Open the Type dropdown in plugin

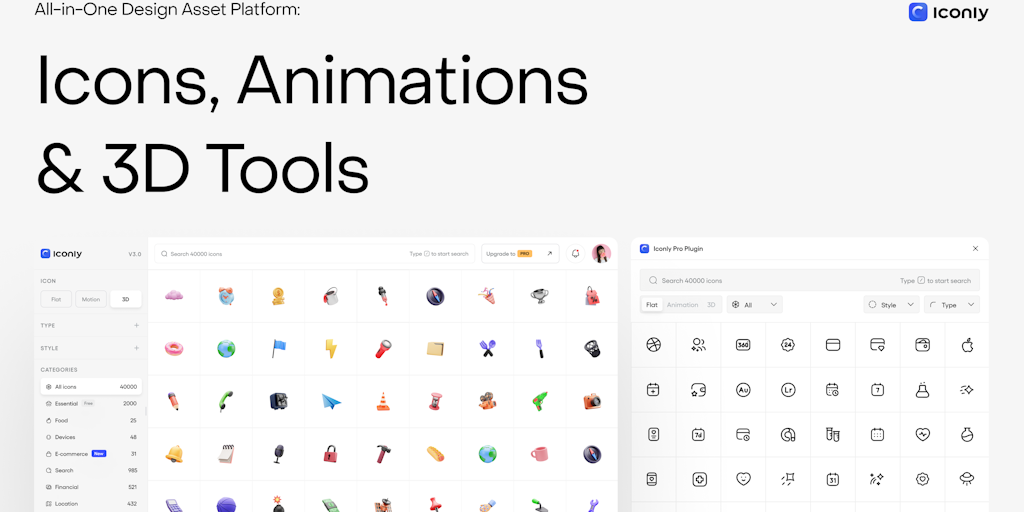952,305
